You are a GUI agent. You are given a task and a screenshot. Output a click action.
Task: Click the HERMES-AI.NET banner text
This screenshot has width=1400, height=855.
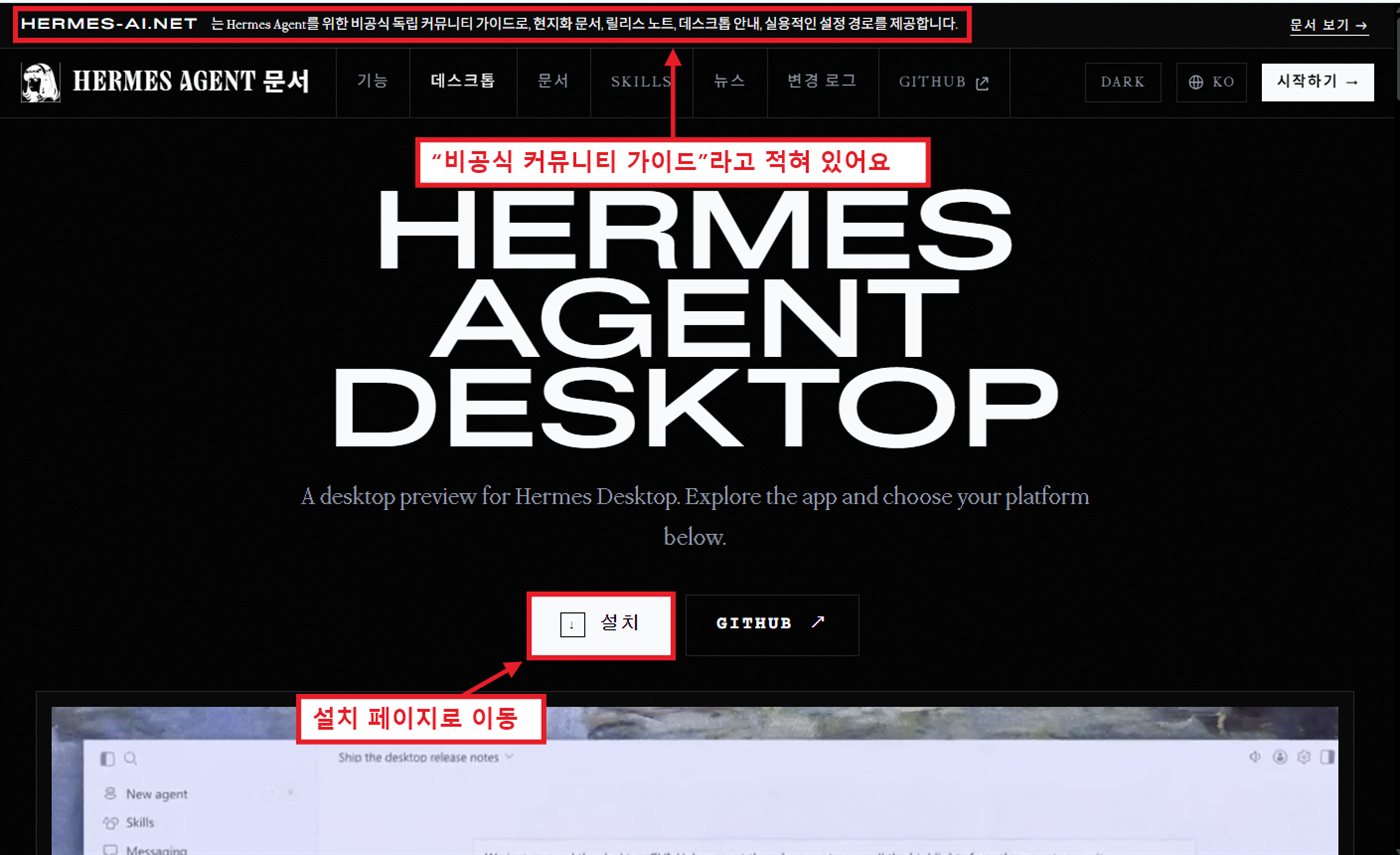click(109, 24)
